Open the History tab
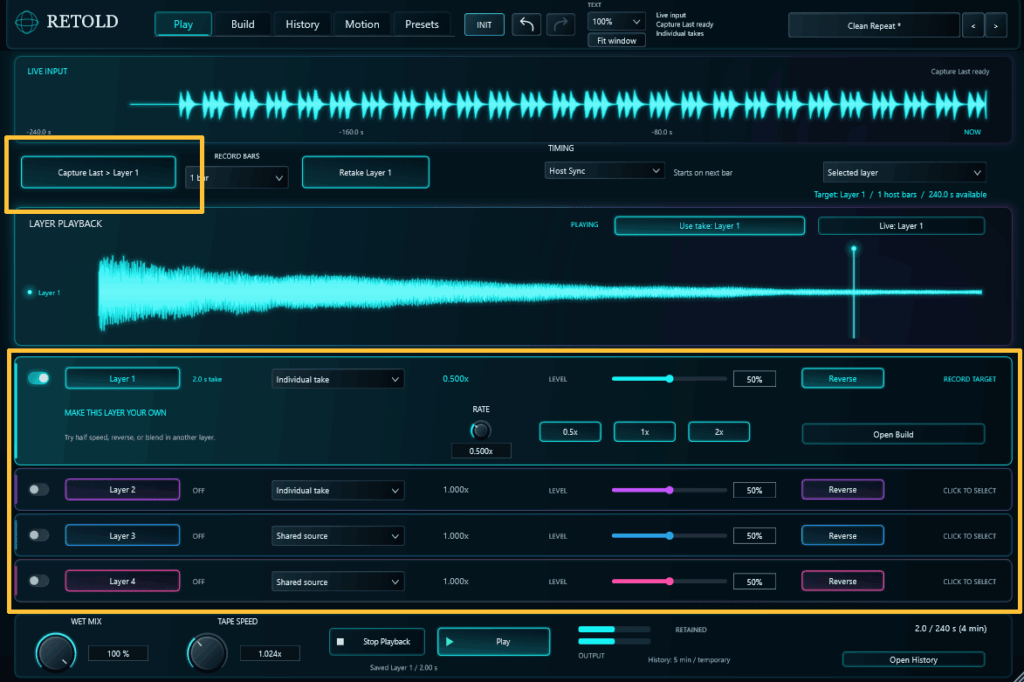This screenshot has height=682, width=1024. click(302, 24)
